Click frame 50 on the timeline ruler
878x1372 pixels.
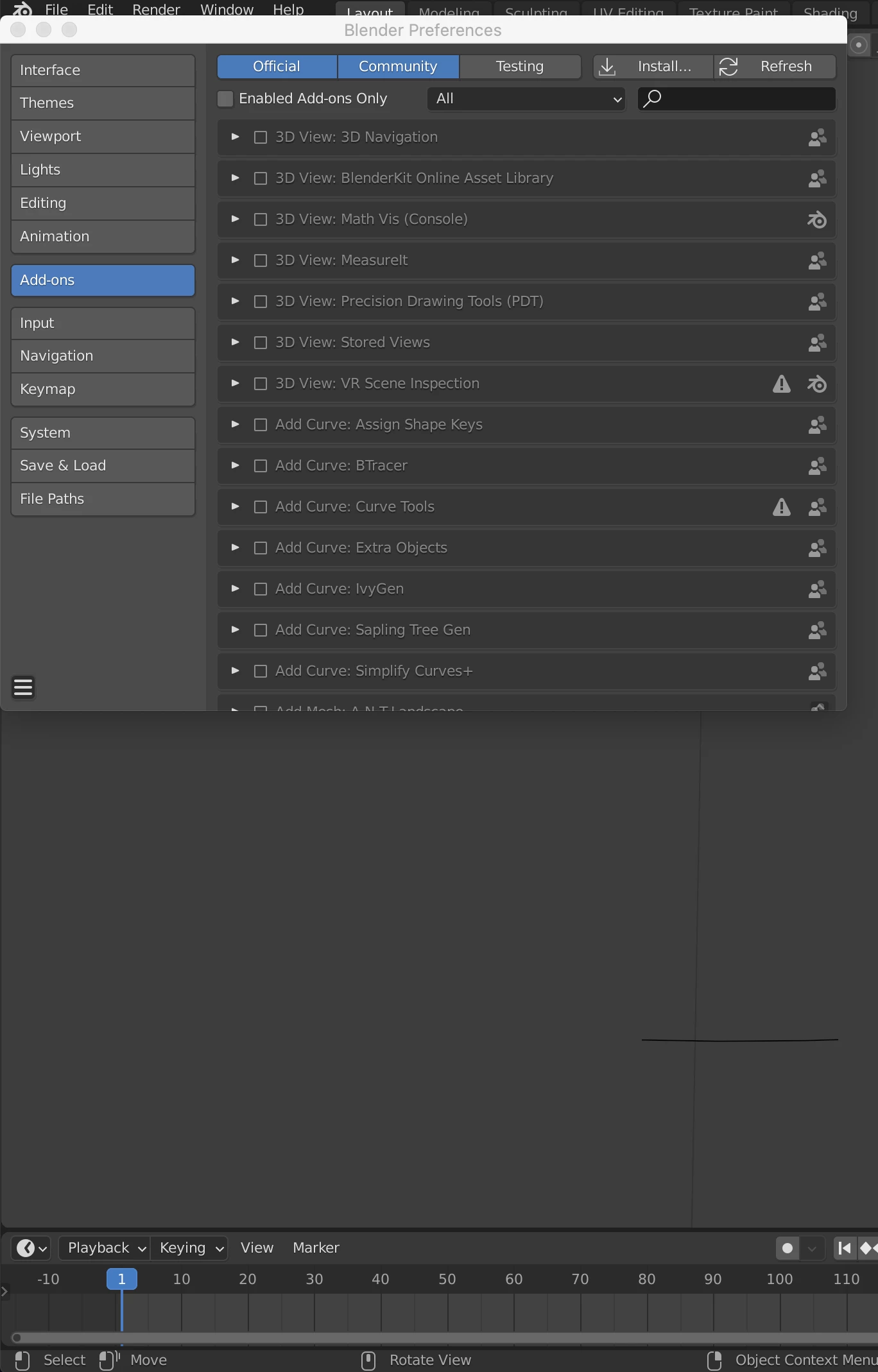(x=447, y=1279)
